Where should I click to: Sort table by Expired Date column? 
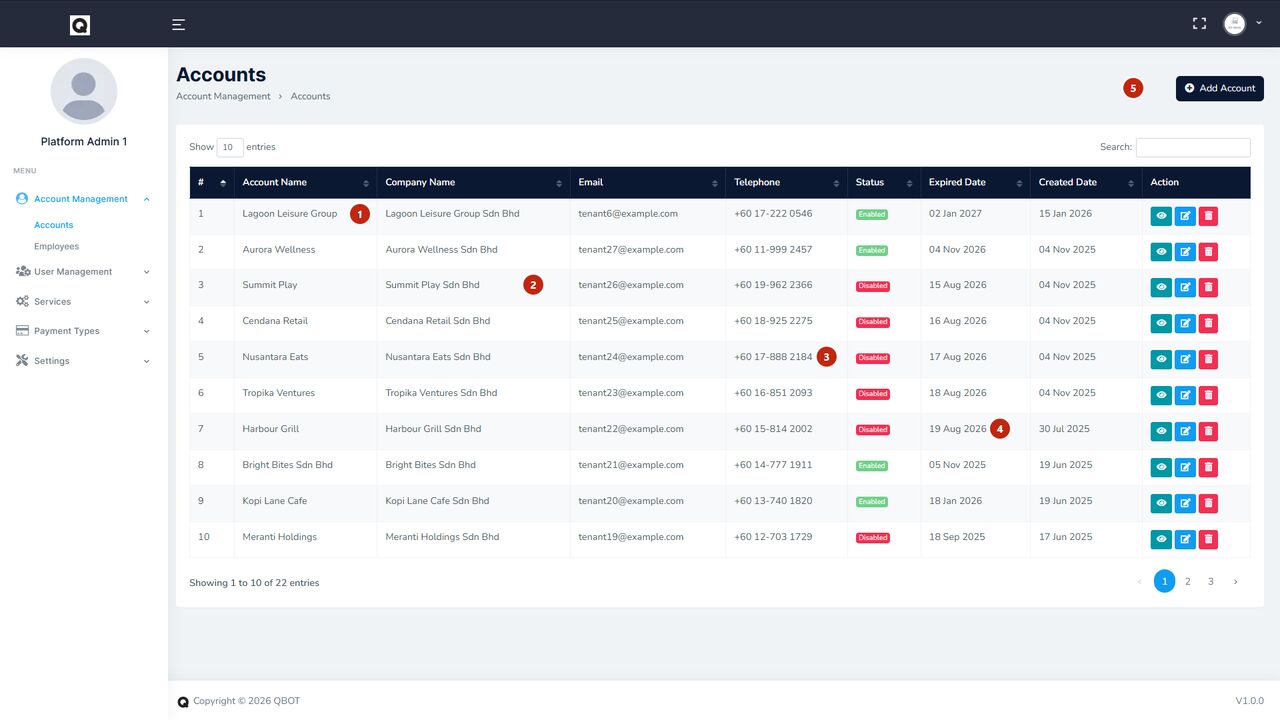975,182
